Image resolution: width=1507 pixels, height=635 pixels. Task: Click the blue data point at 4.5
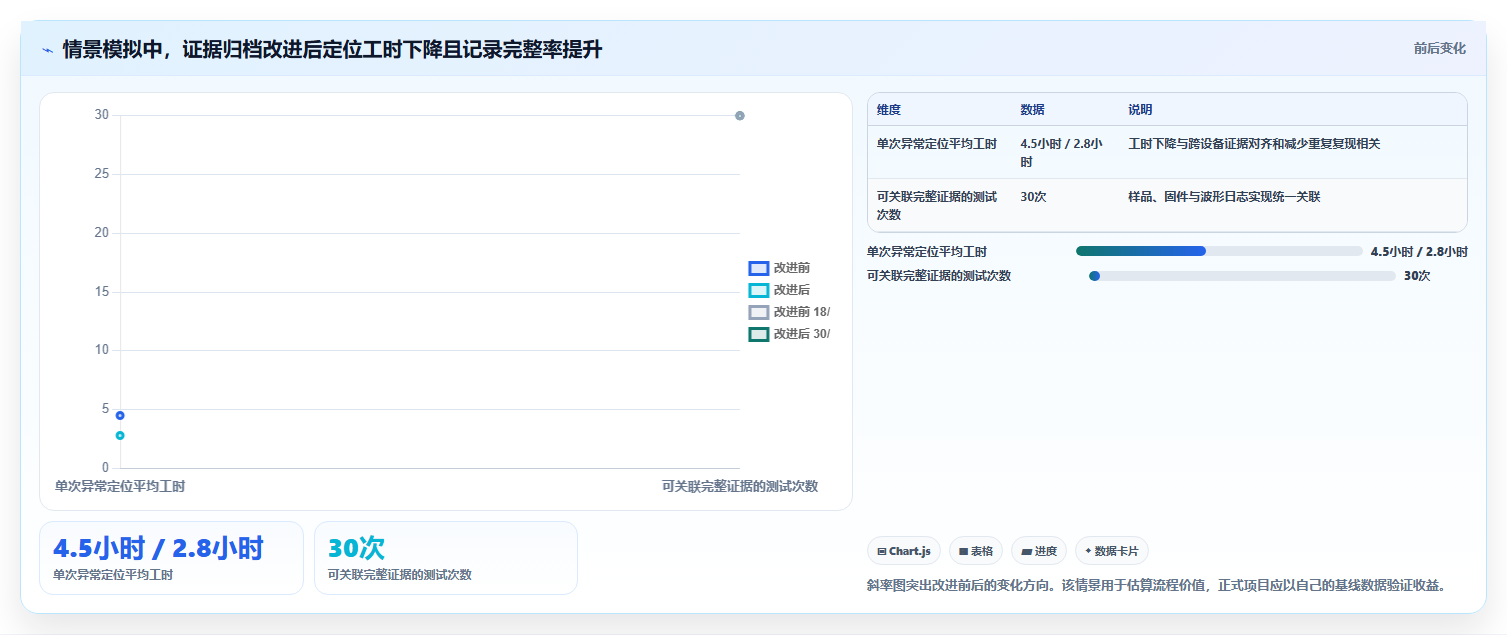coord(120,415)
